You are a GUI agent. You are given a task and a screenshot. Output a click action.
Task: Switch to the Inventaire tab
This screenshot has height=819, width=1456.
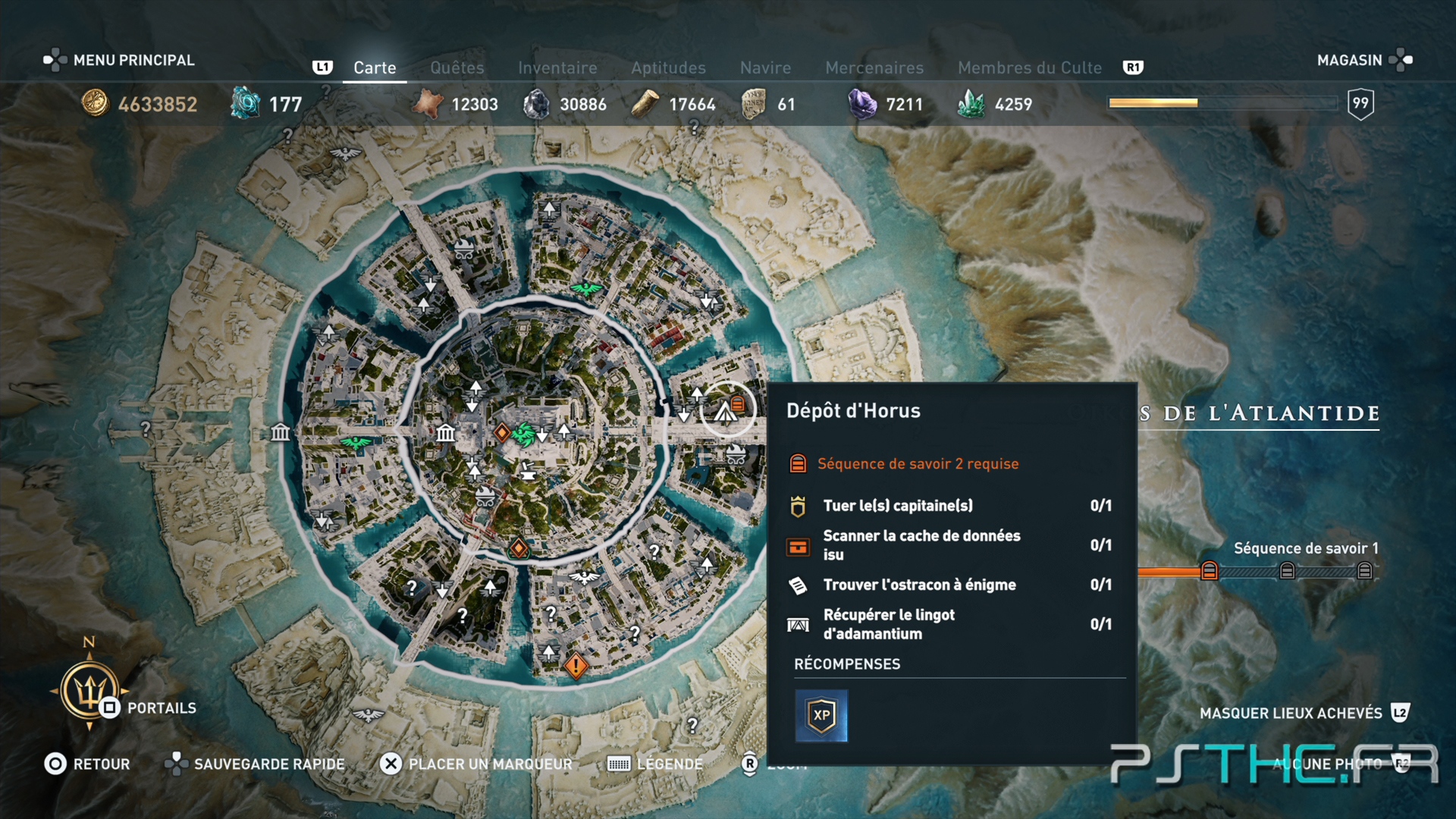pyautogui.click(x=557, y=67)
